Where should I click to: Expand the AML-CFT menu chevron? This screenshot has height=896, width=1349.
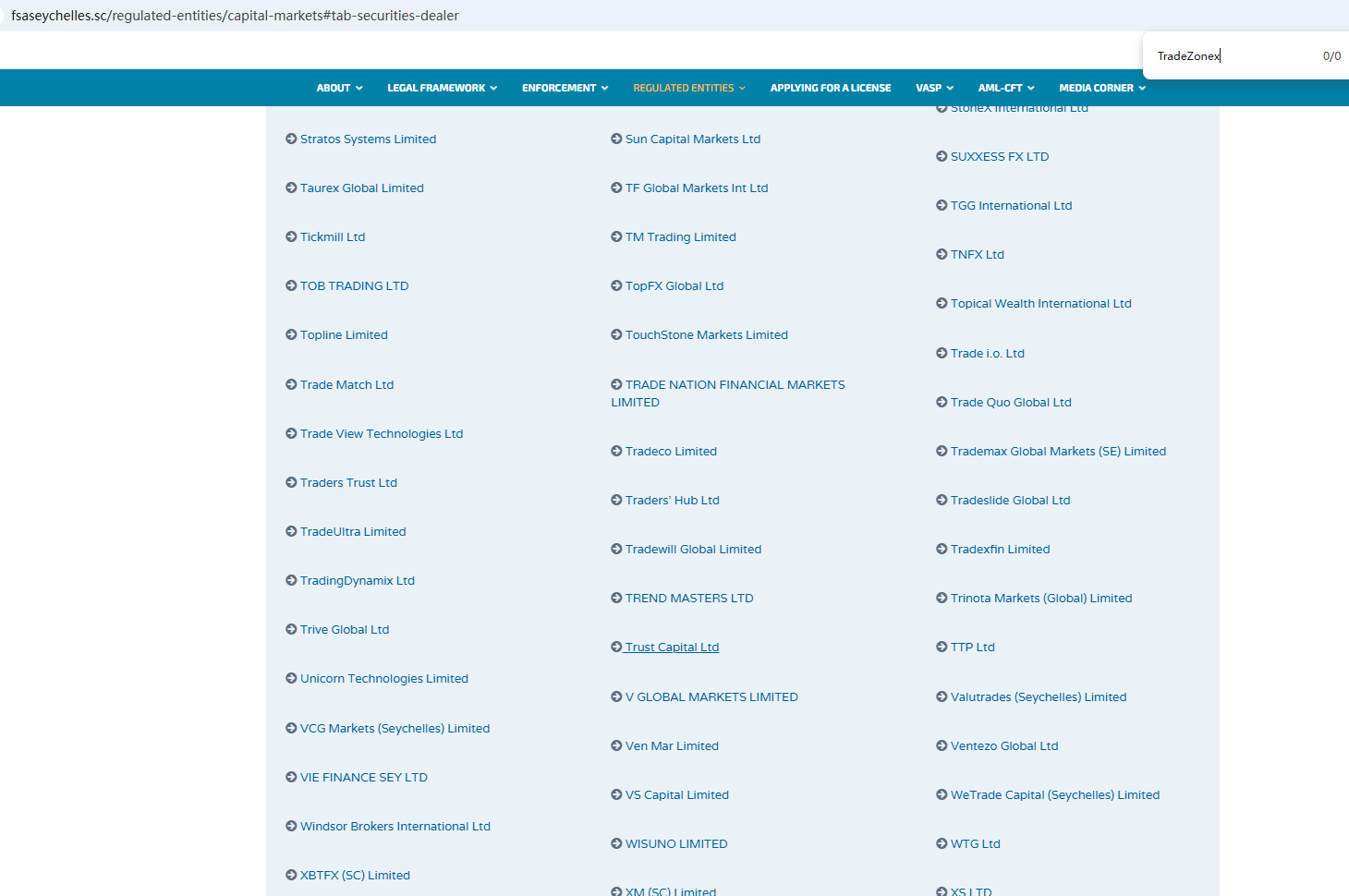pyautogui.click(x=1030, y=89)
